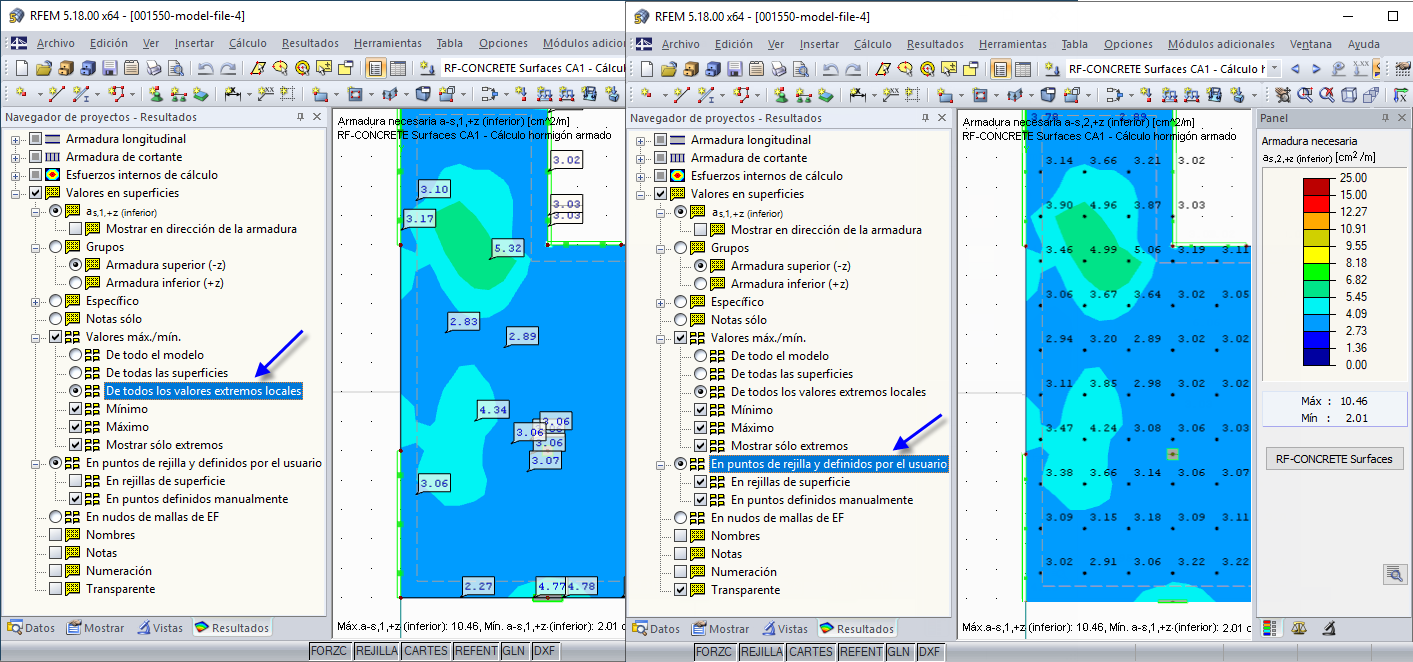
Task: Select new node tool in front window
Action: 646,95
